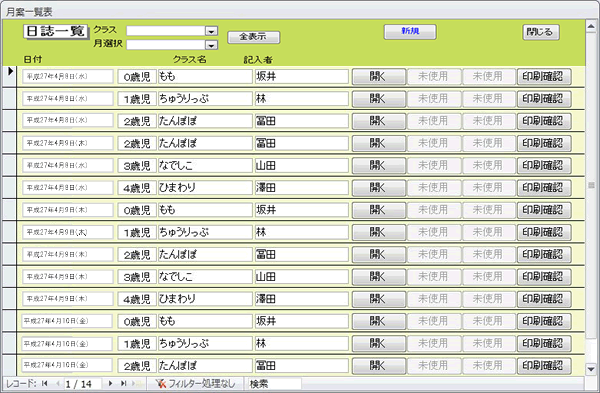Click the 記入者 column header
This screenshot has width=600, height=393.
tap(258, 60)
